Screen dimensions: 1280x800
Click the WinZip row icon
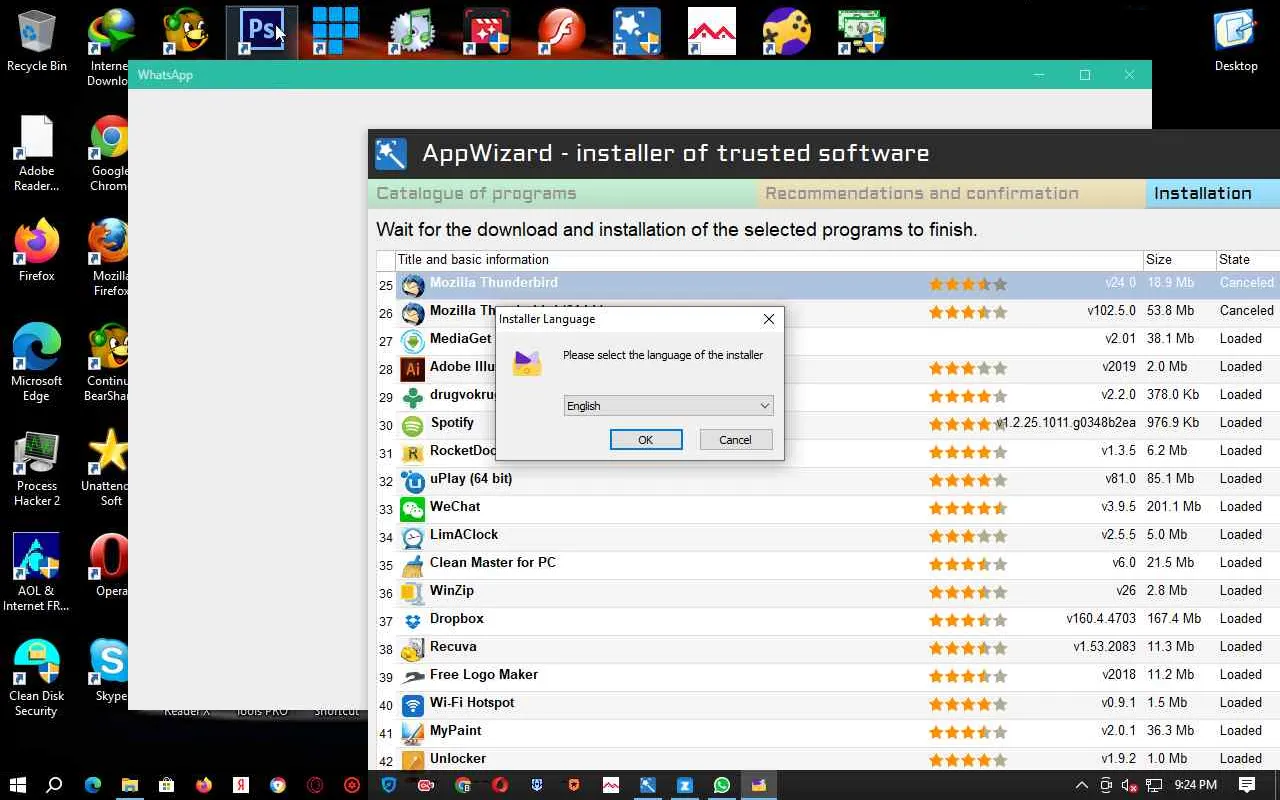413,593
